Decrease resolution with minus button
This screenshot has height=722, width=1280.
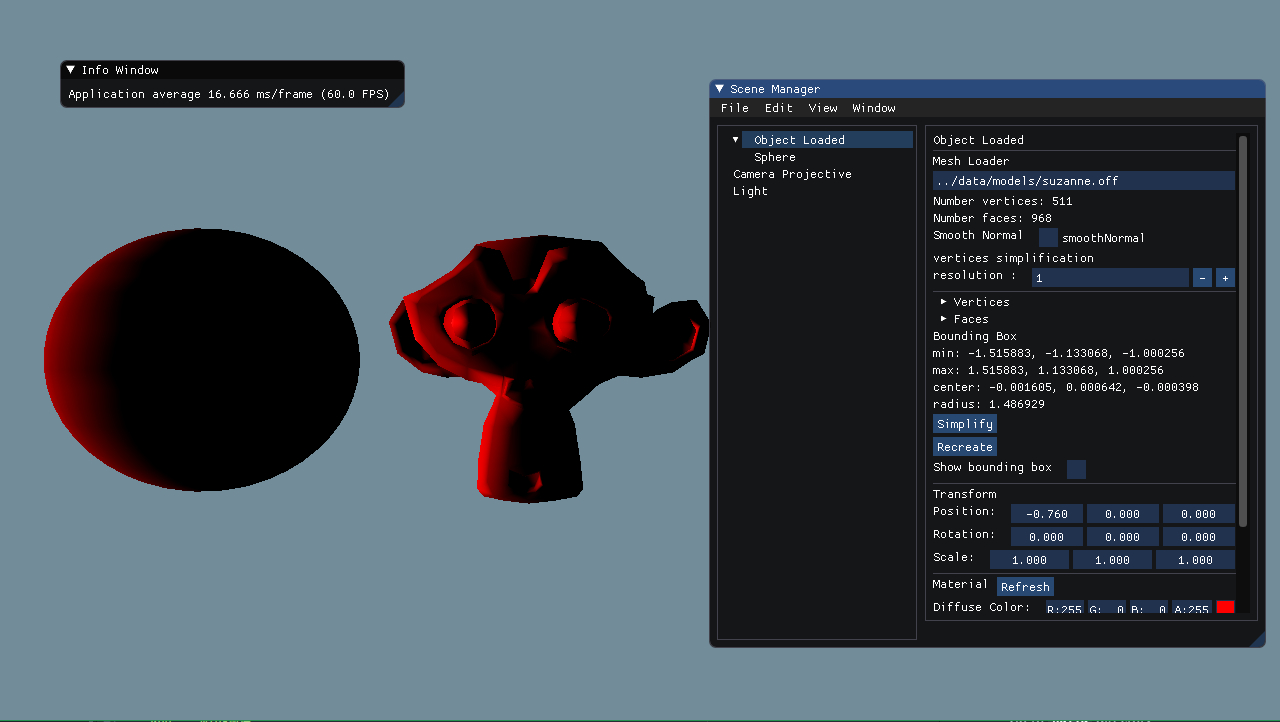click(x=1203, y=277)
